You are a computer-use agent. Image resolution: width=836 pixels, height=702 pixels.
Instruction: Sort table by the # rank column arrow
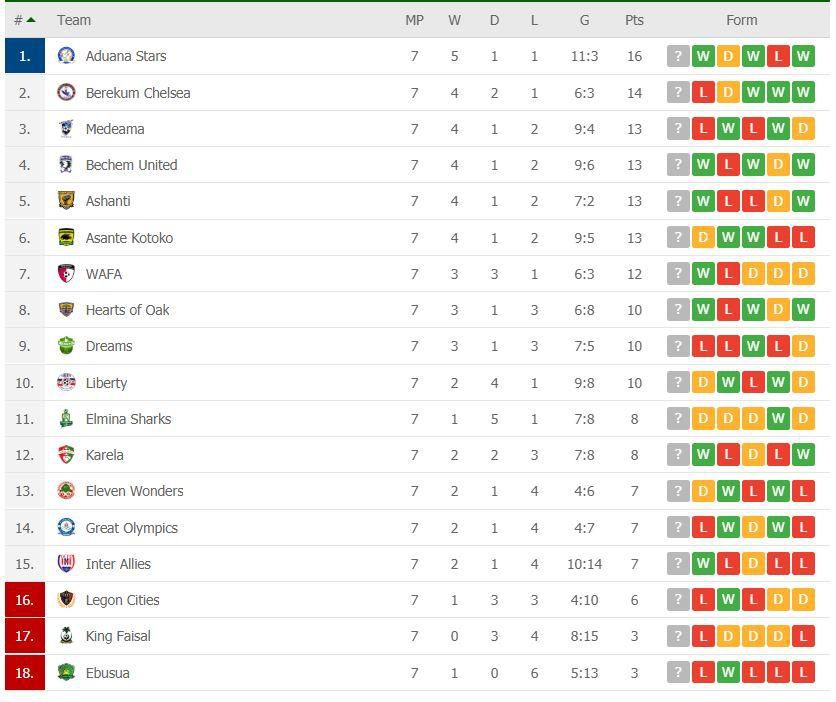31,20
